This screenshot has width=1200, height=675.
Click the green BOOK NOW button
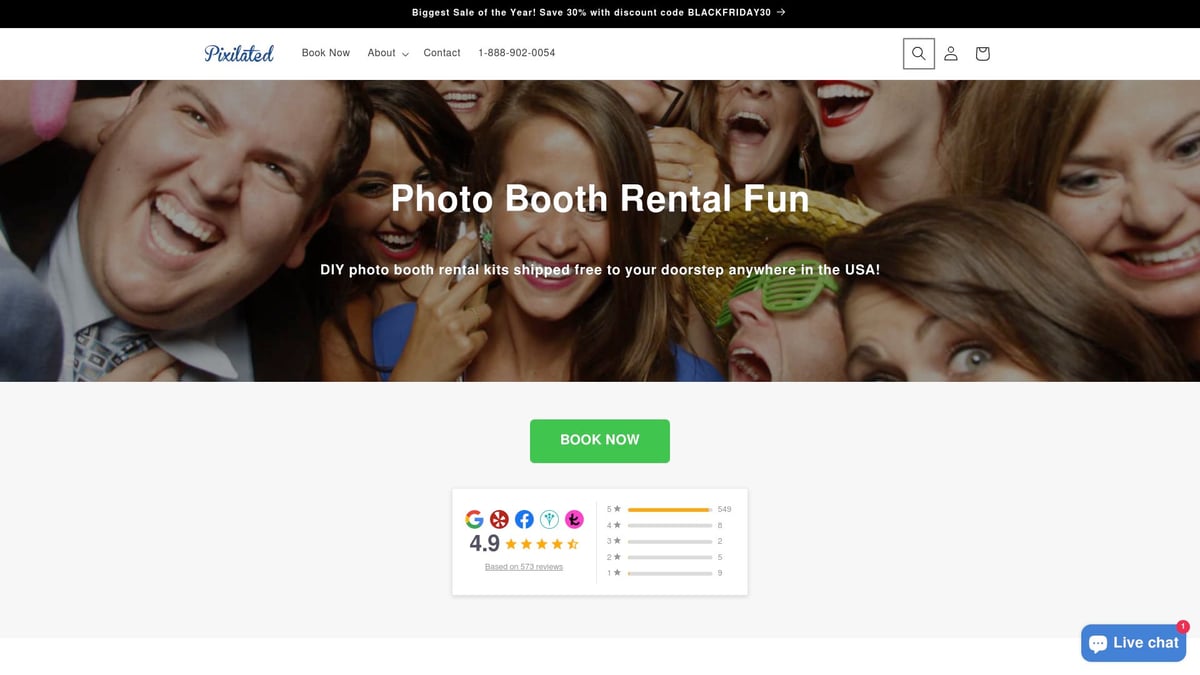(600, 440)
